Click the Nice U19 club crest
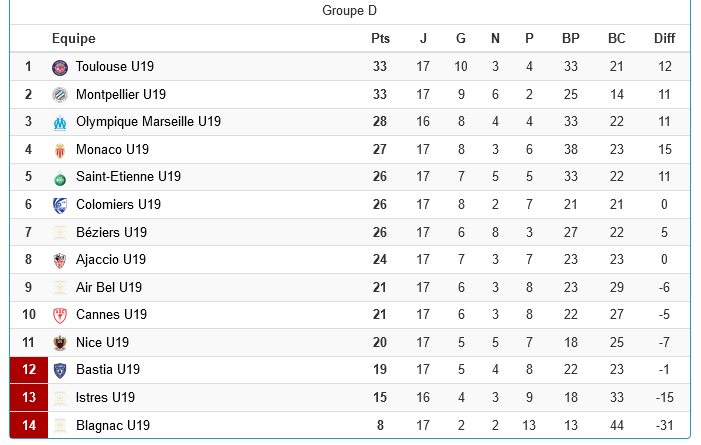 [x=60, y=343]
